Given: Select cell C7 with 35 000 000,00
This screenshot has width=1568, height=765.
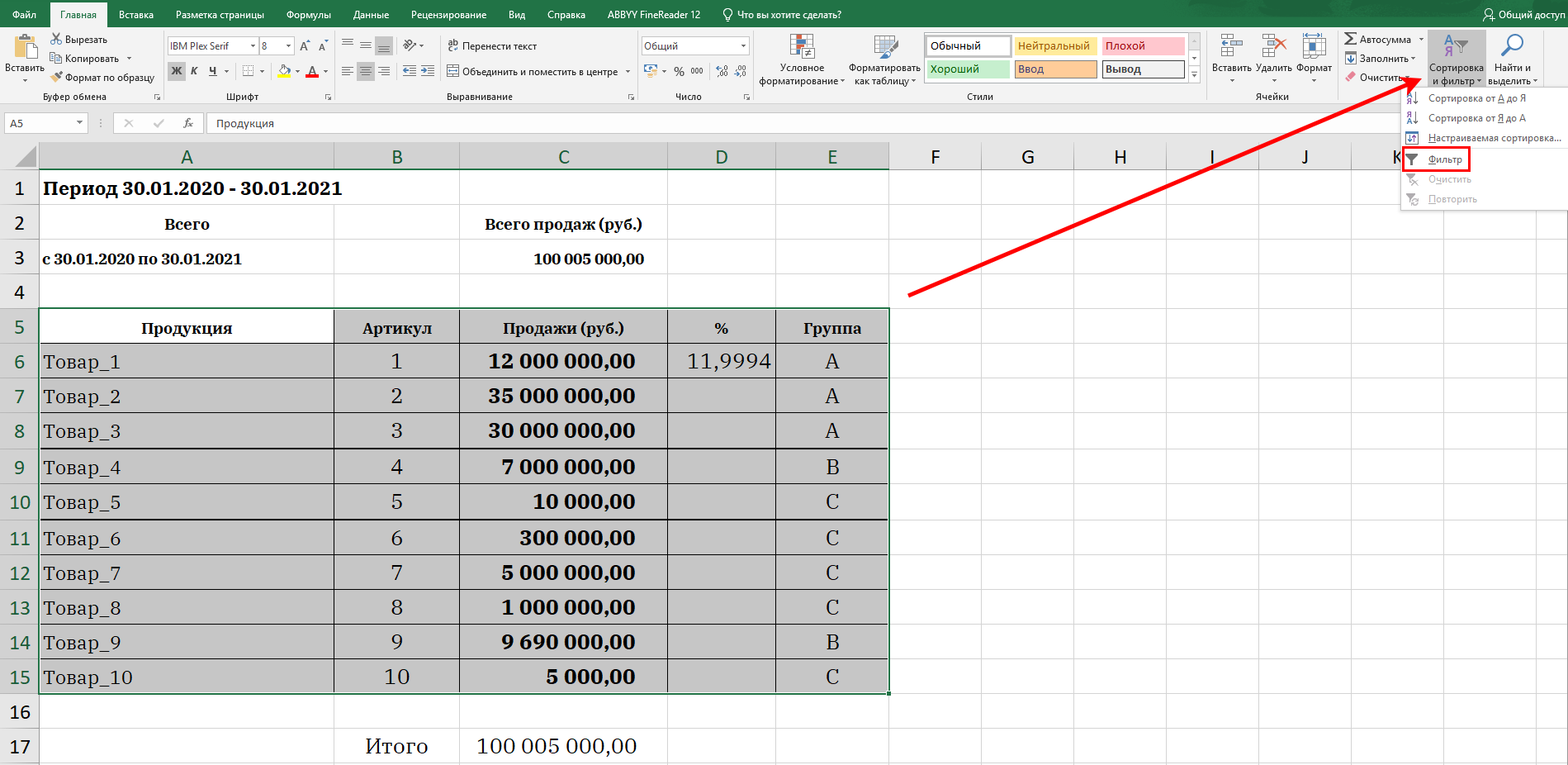Looking at the screenshot, I should coord(562,397).
